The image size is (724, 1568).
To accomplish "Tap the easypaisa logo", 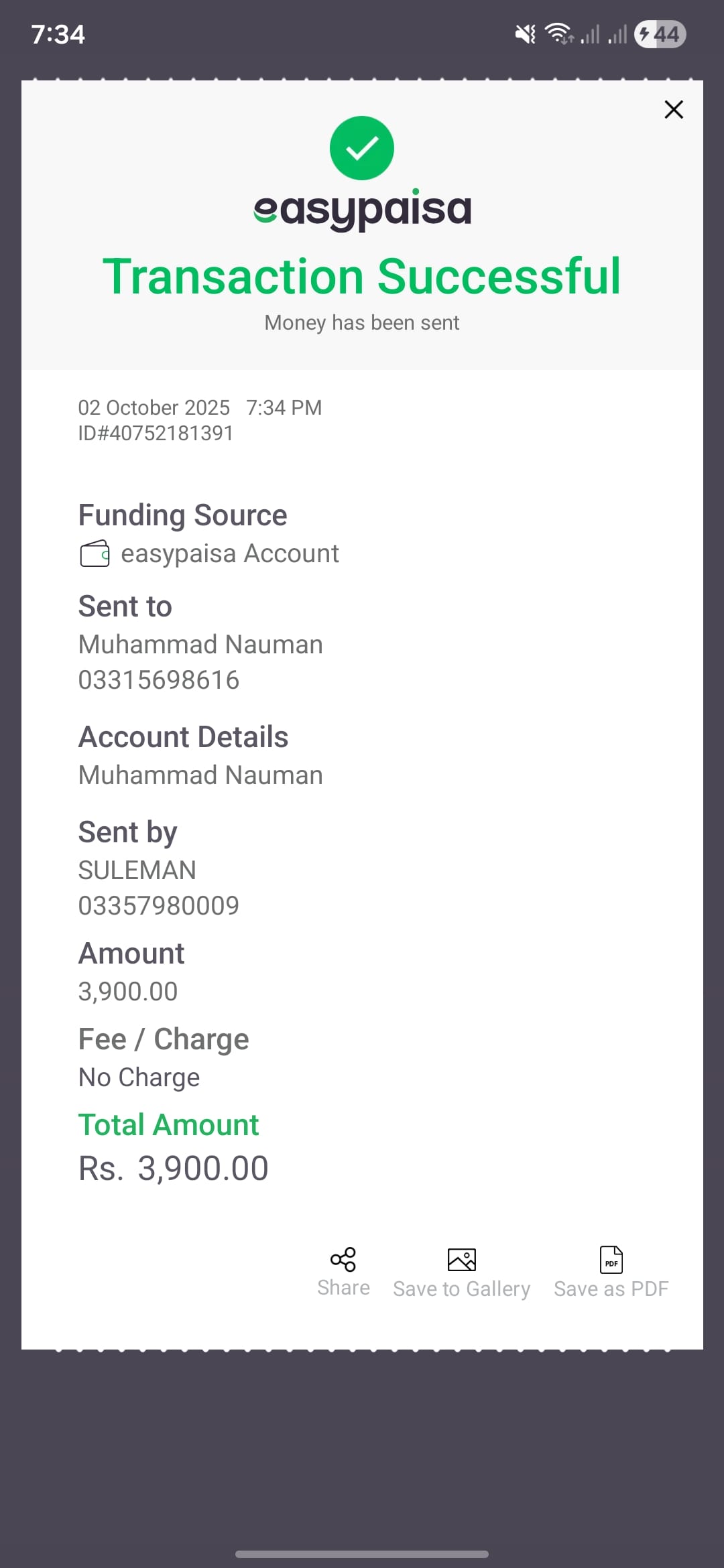I will pyautogui.click(x=362, y=210).
